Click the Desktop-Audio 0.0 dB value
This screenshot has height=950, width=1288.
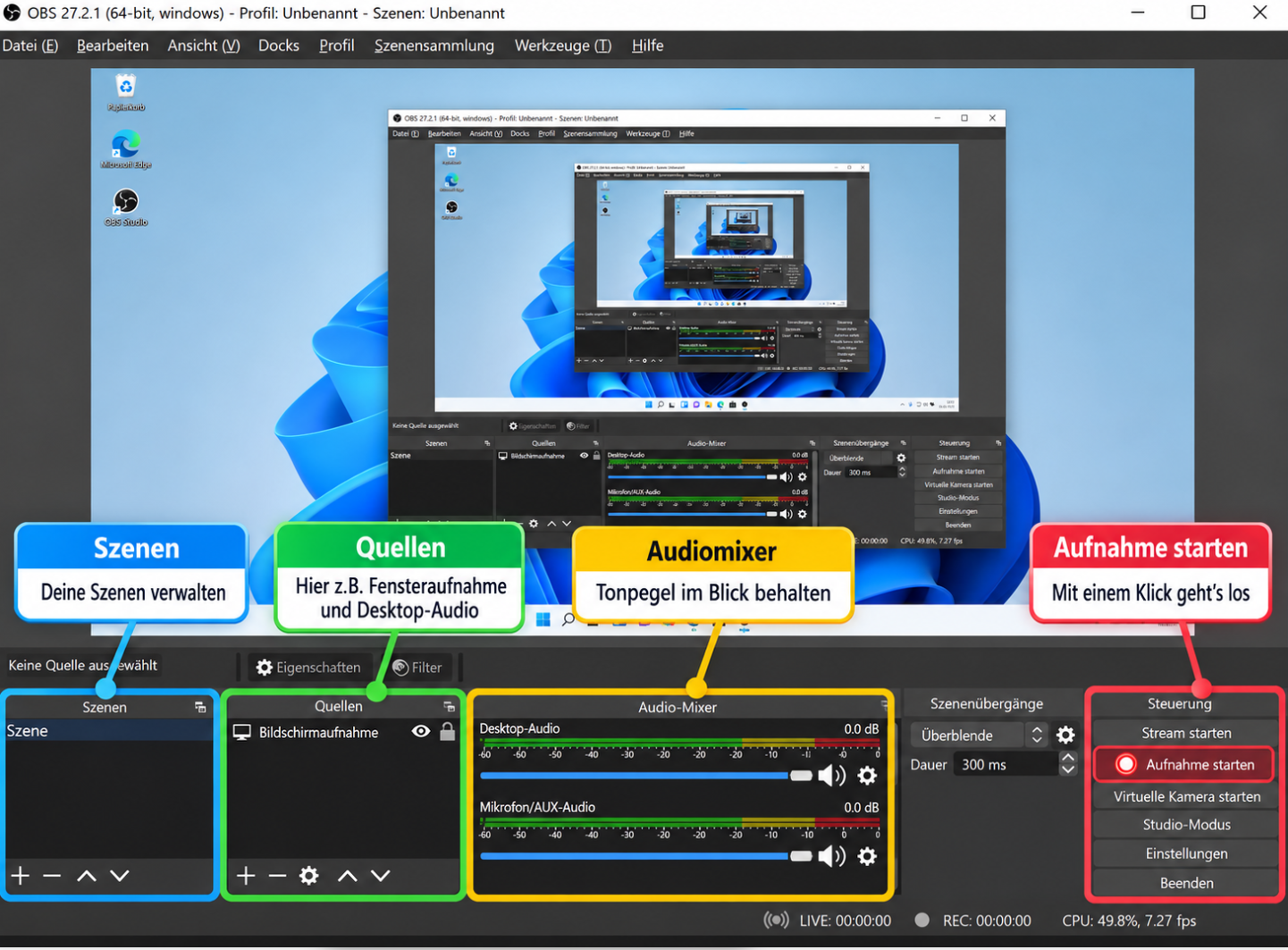(861, 729)
